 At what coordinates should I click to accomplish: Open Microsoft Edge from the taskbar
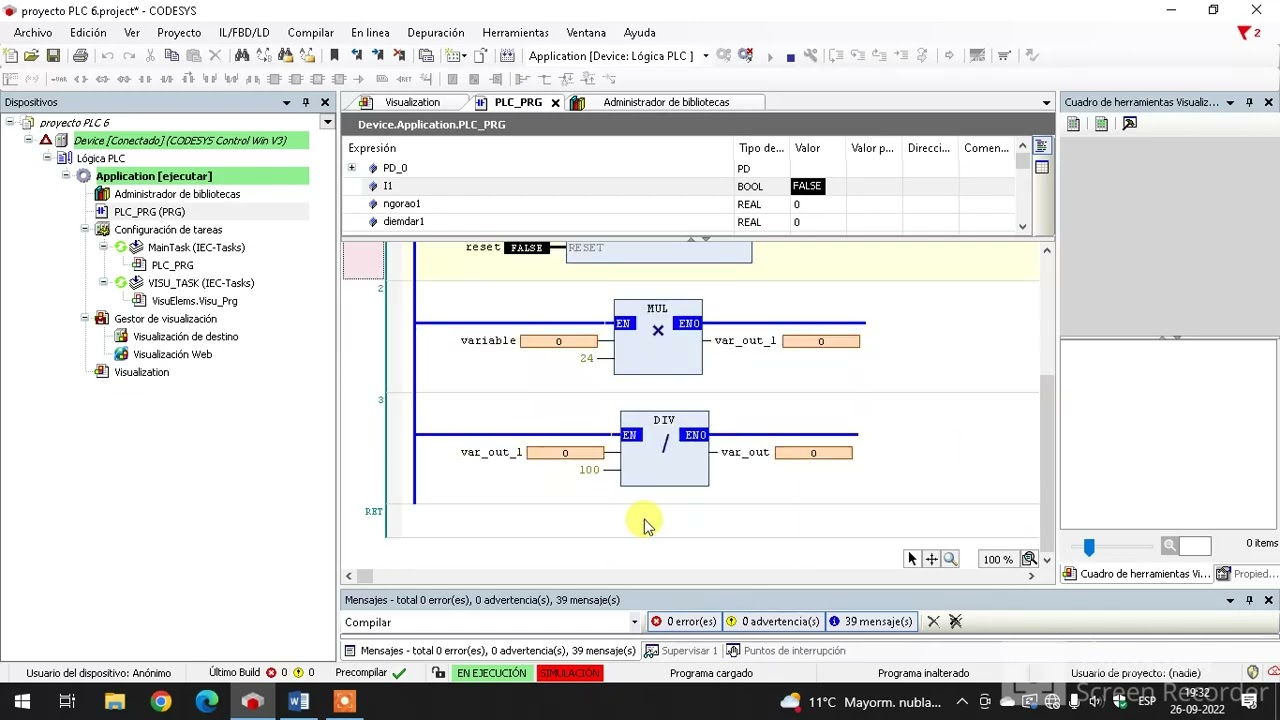coord(206,701)
